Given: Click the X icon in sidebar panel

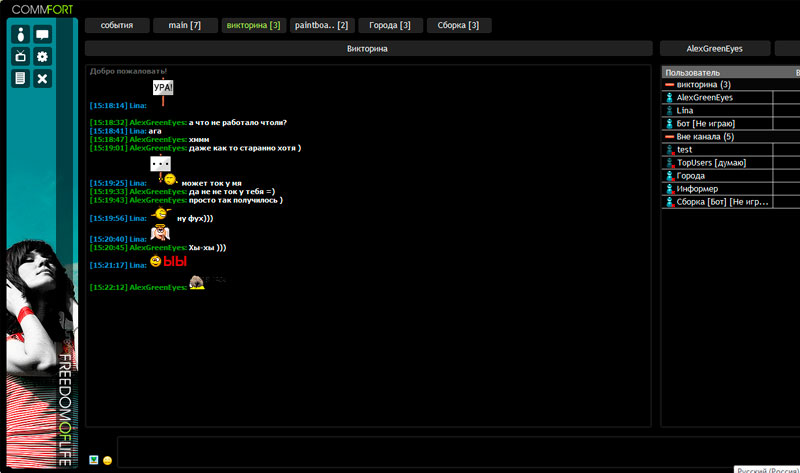Looking at the screenshot, I should pyautogui.click(x=42, y=79).
